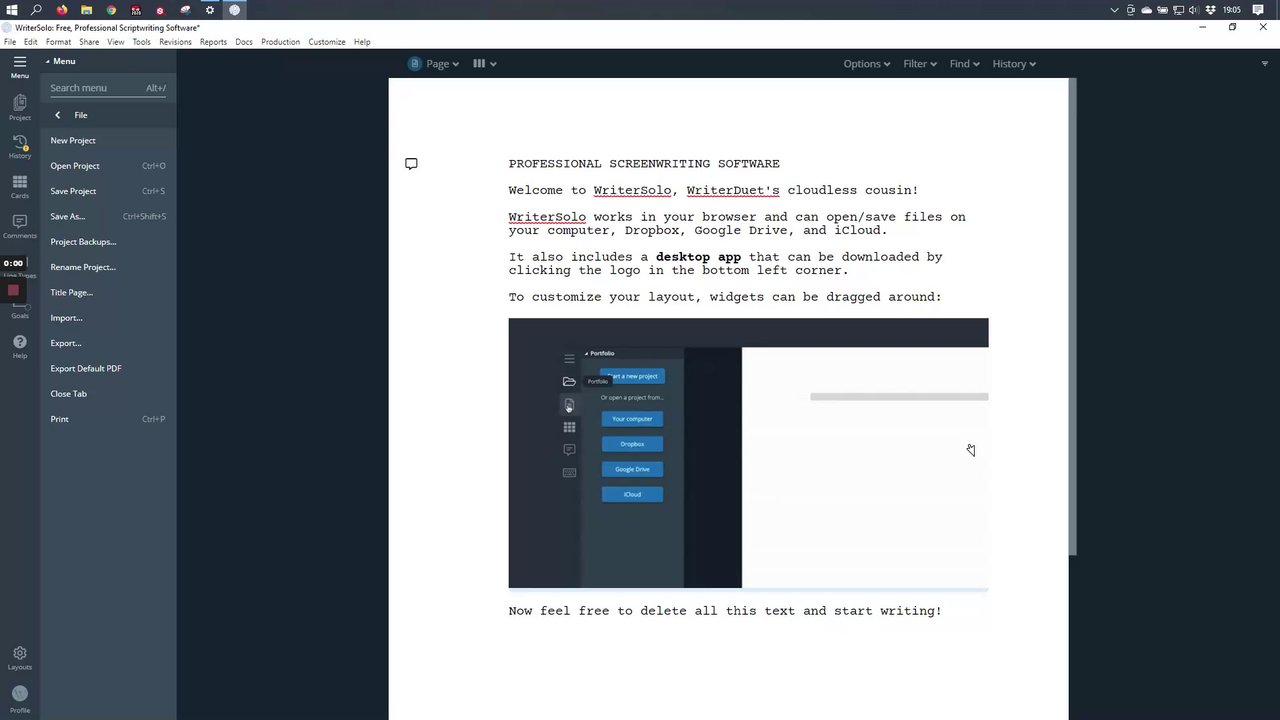Screen dimensions: 1280x720
Task: Open the columns layout dropdown
Action: pos(485,64)
